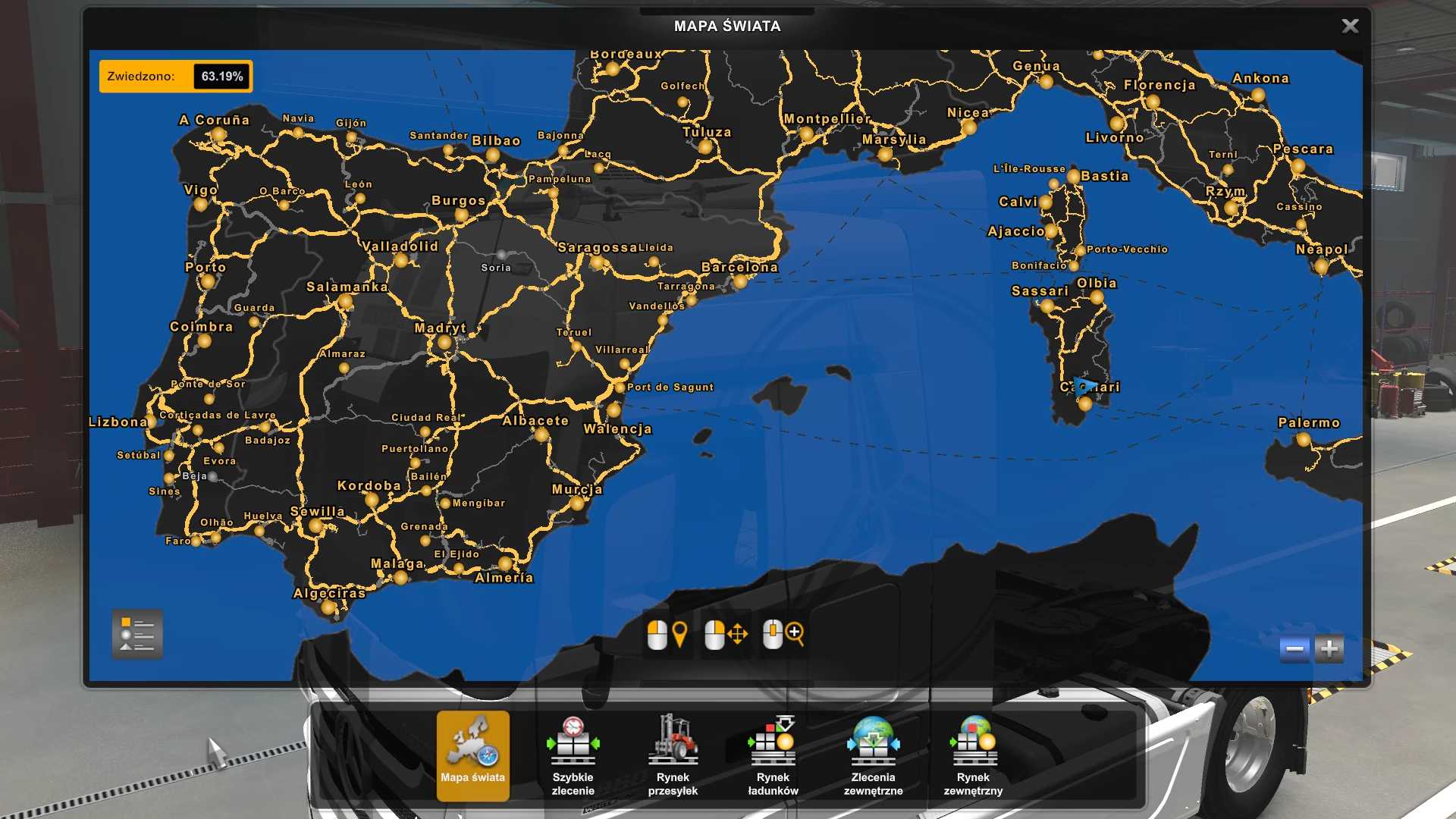Open the map legend list icon

tap(137, 635)
